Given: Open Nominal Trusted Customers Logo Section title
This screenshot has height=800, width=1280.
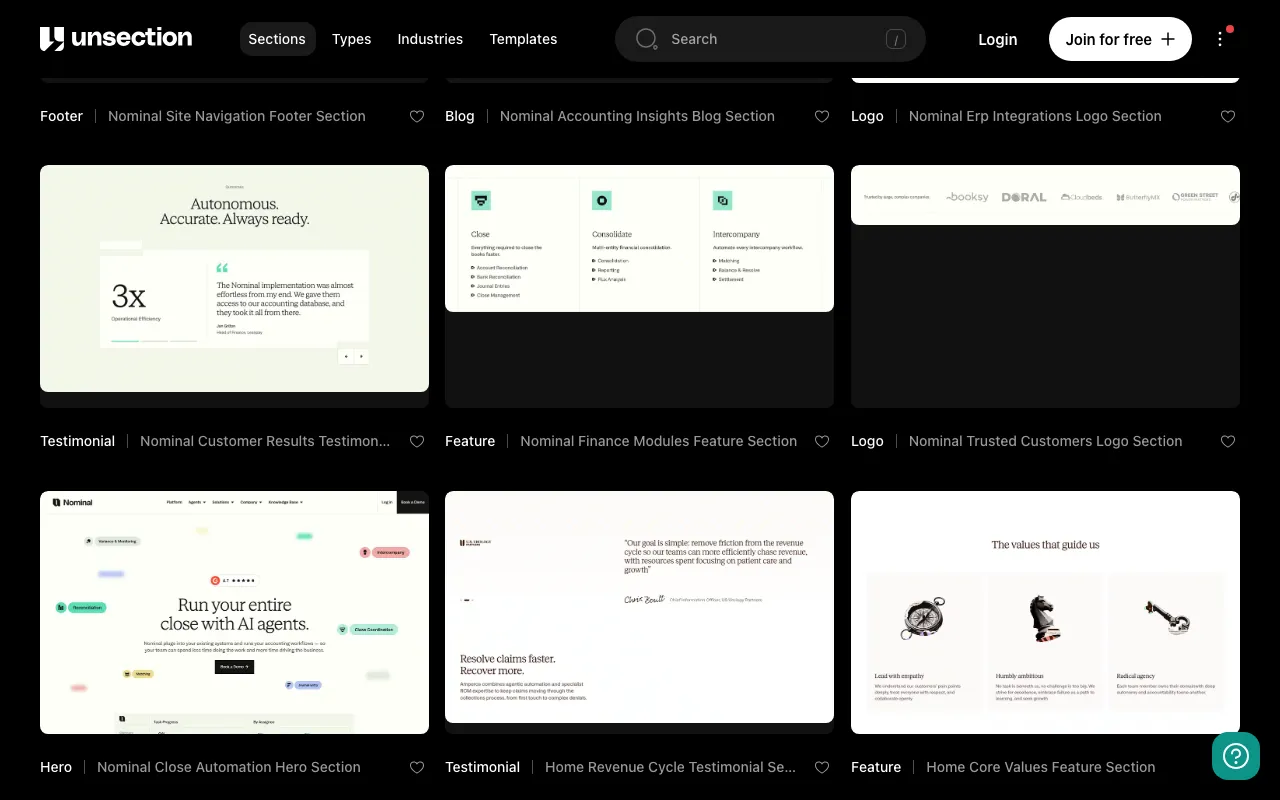Looking at the screenshot, I should click(1045, 441).
